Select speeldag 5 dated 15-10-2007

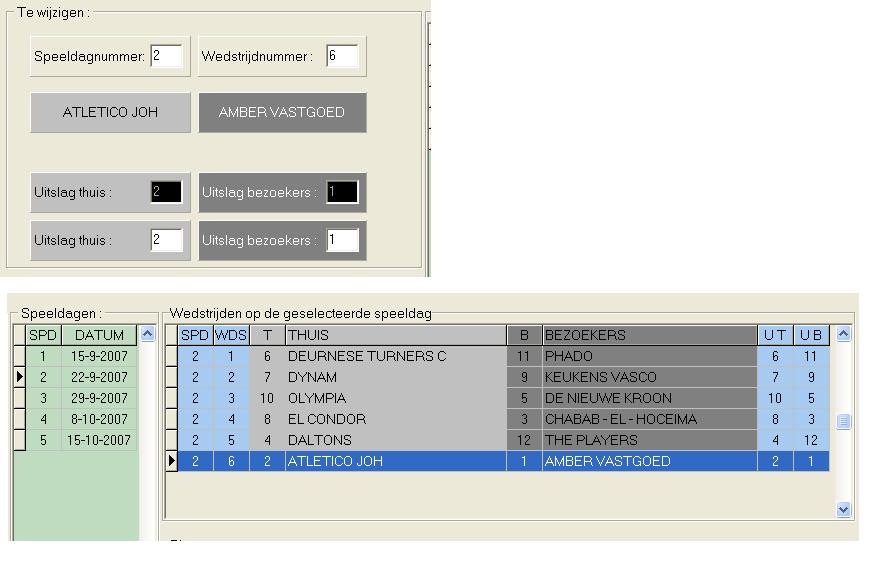99,440
